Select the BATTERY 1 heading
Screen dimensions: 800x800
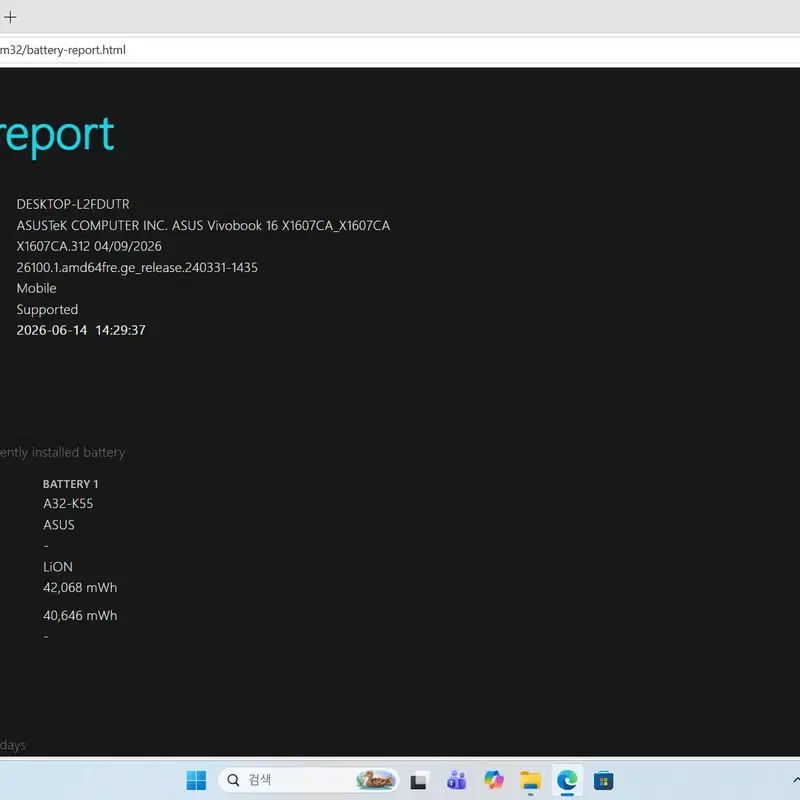point(70,484)
